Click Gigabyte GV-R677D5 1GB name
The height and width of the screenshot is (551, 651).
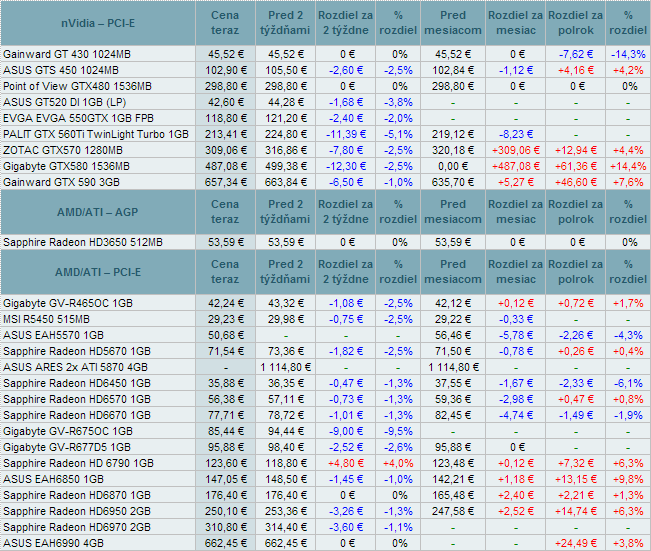(67, 447)
